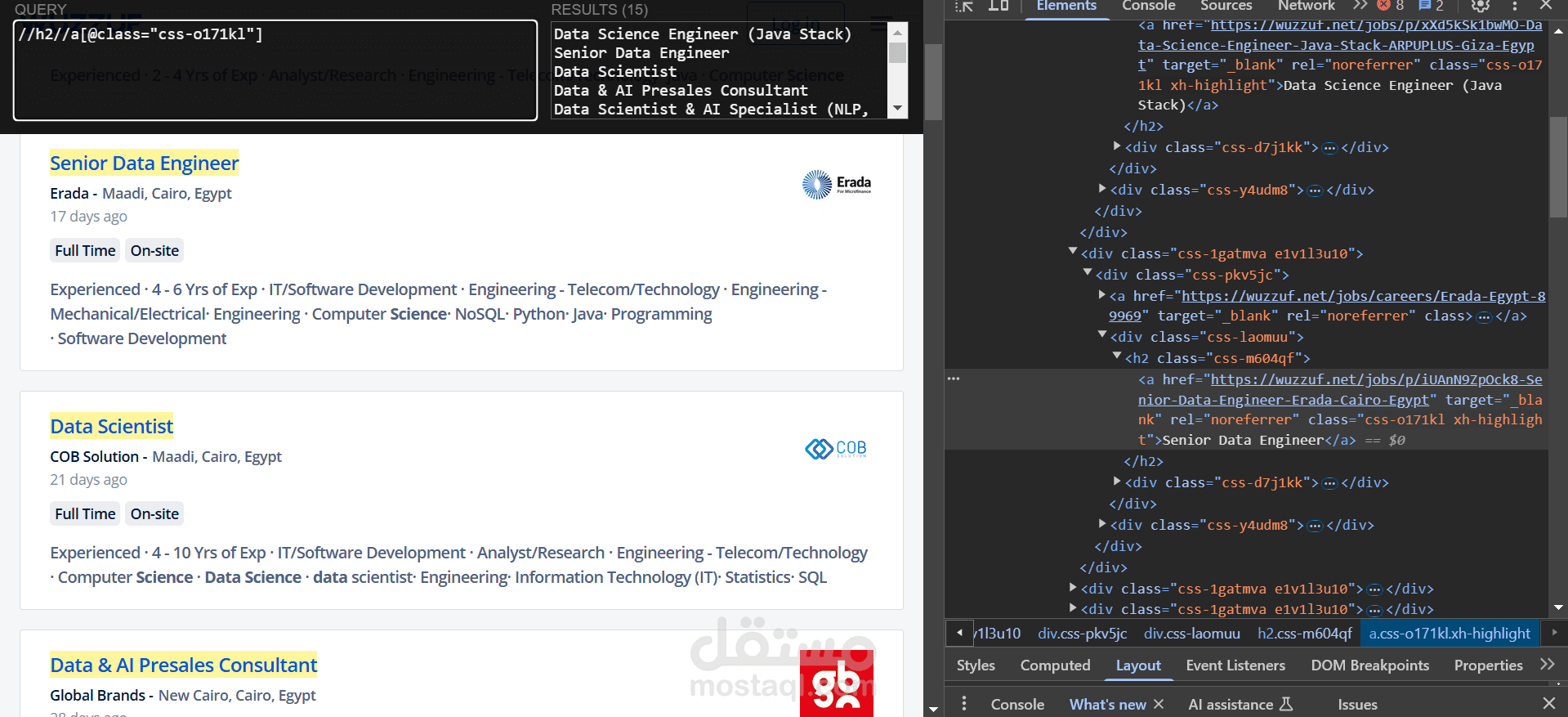
Task: Switch to the Network tab
Action: click(x=1306, y=6)
